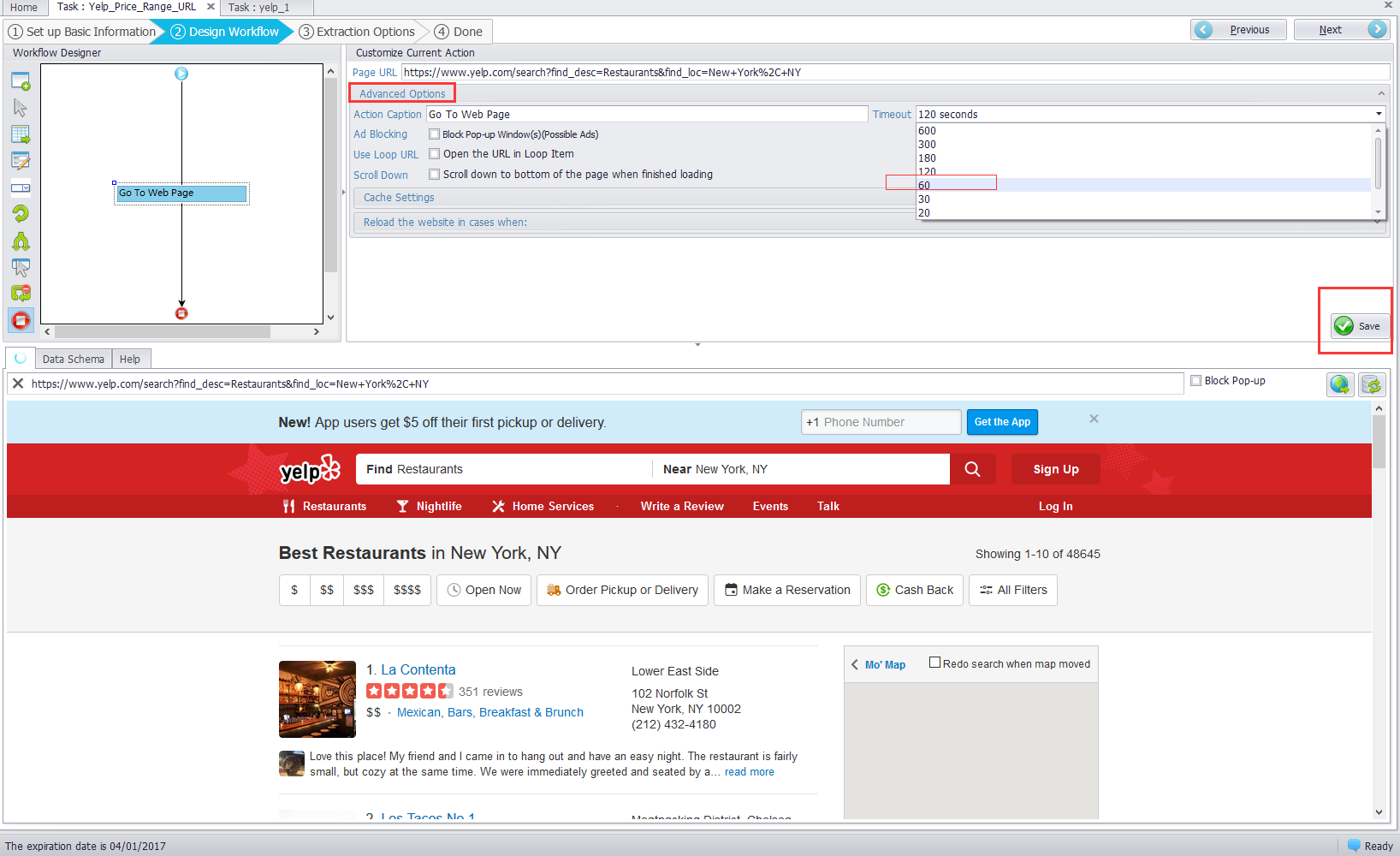Viewport: 1400px width, 856px height.
Task: Click the End Workflow red stop icon
Action: pos(21,320)
